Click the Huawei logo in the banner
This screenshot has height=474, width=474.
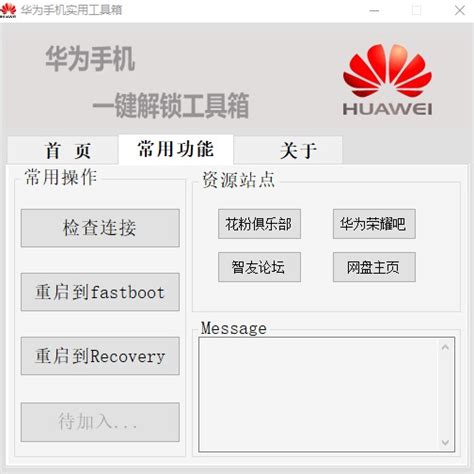coord(387,80)
